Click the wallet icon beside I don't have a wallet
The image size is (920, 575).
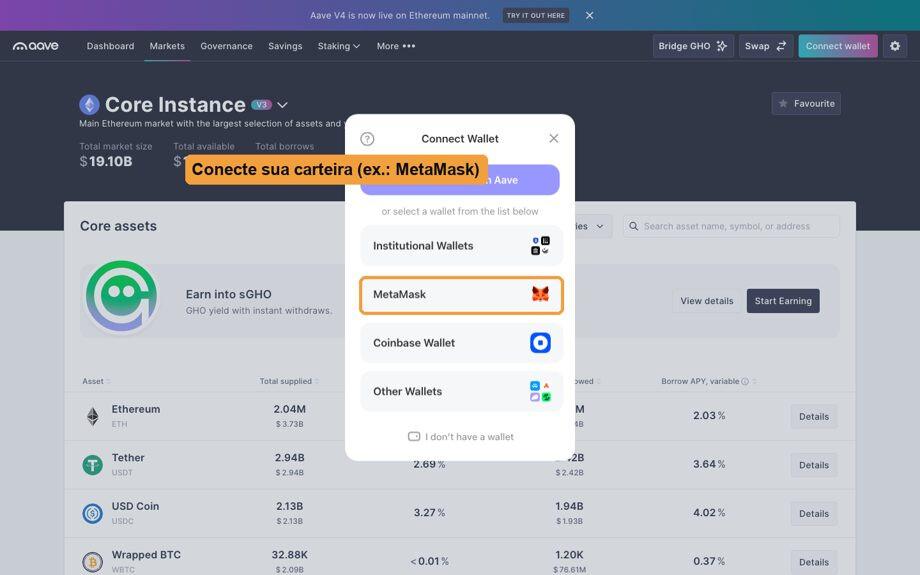coord(414,437)
